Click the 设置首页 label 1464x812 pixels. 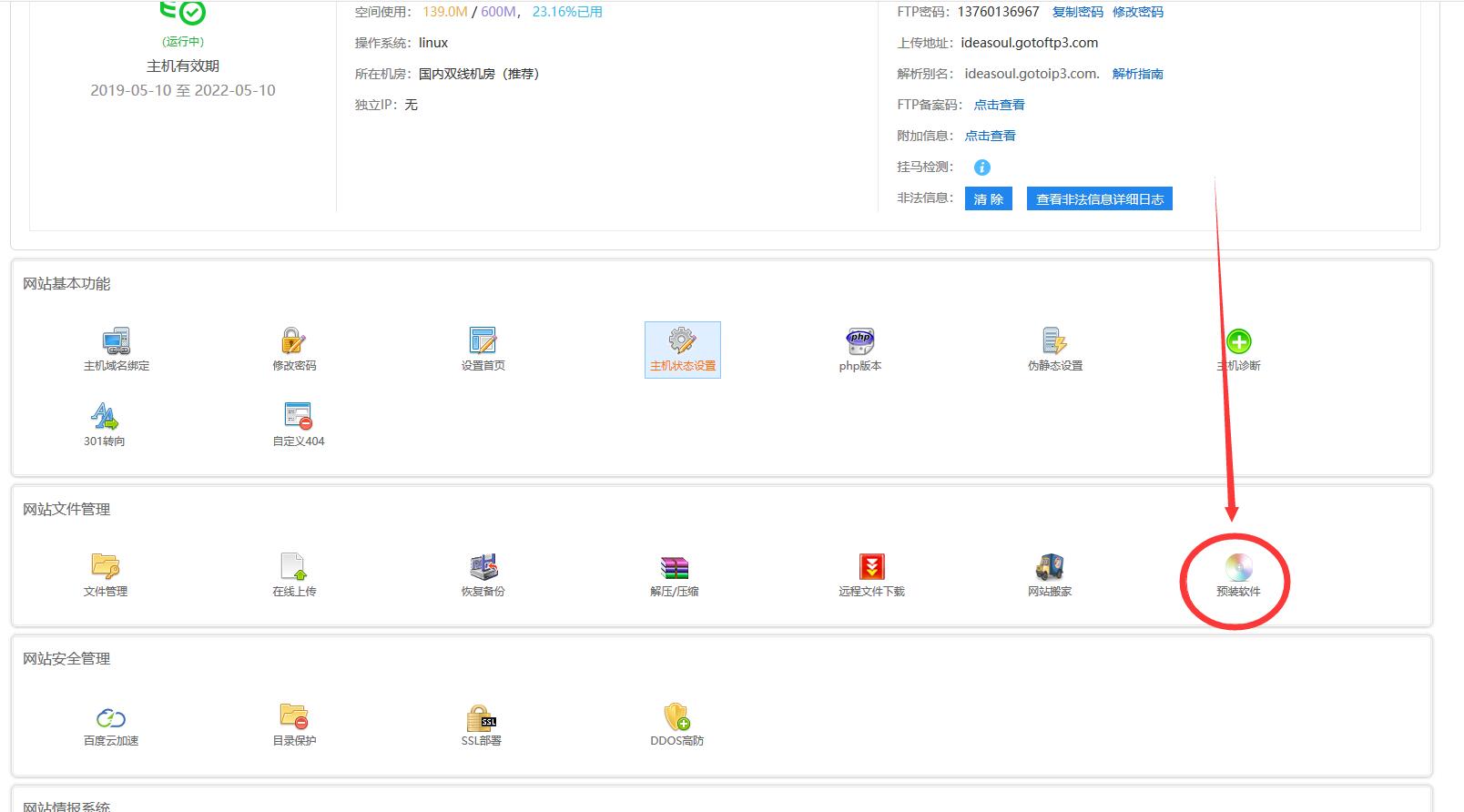tap(483, 366)
